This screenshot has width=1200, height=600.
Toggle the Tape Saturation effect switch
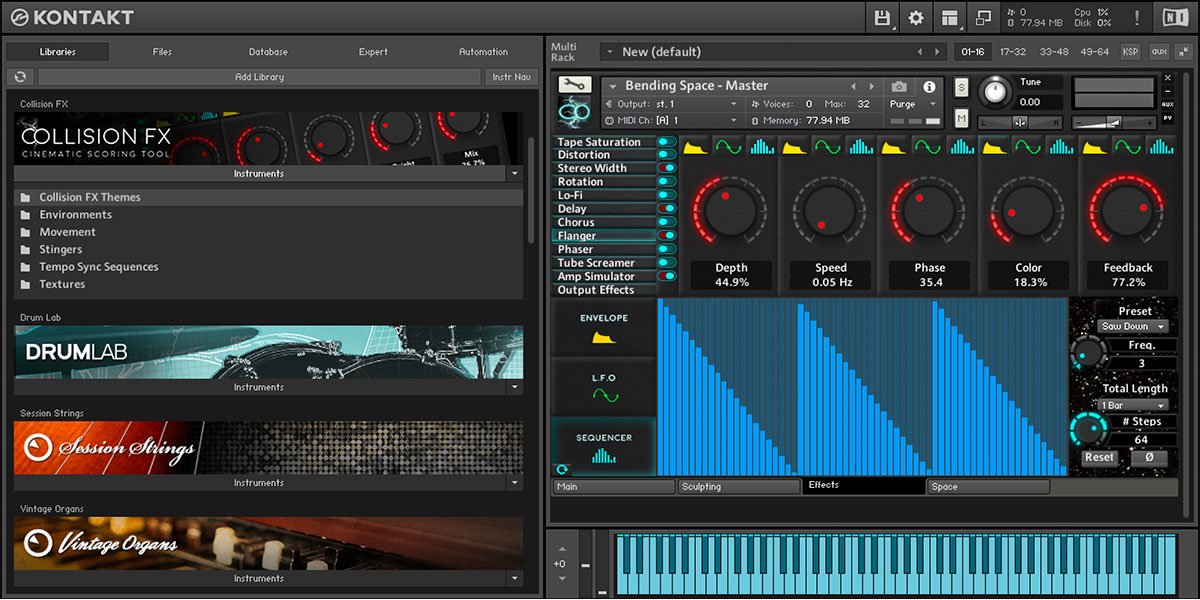tap(666, 143)
